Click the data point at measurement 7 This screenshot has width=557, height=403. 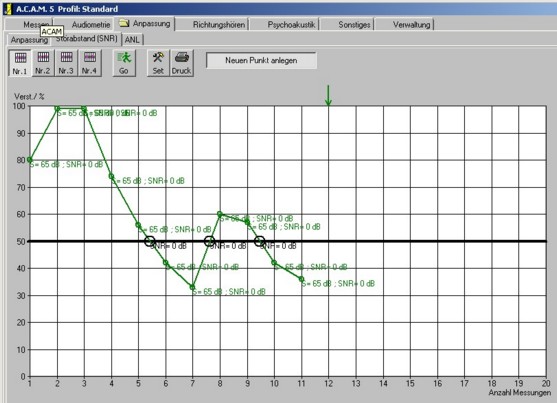(x=193, y=287)
